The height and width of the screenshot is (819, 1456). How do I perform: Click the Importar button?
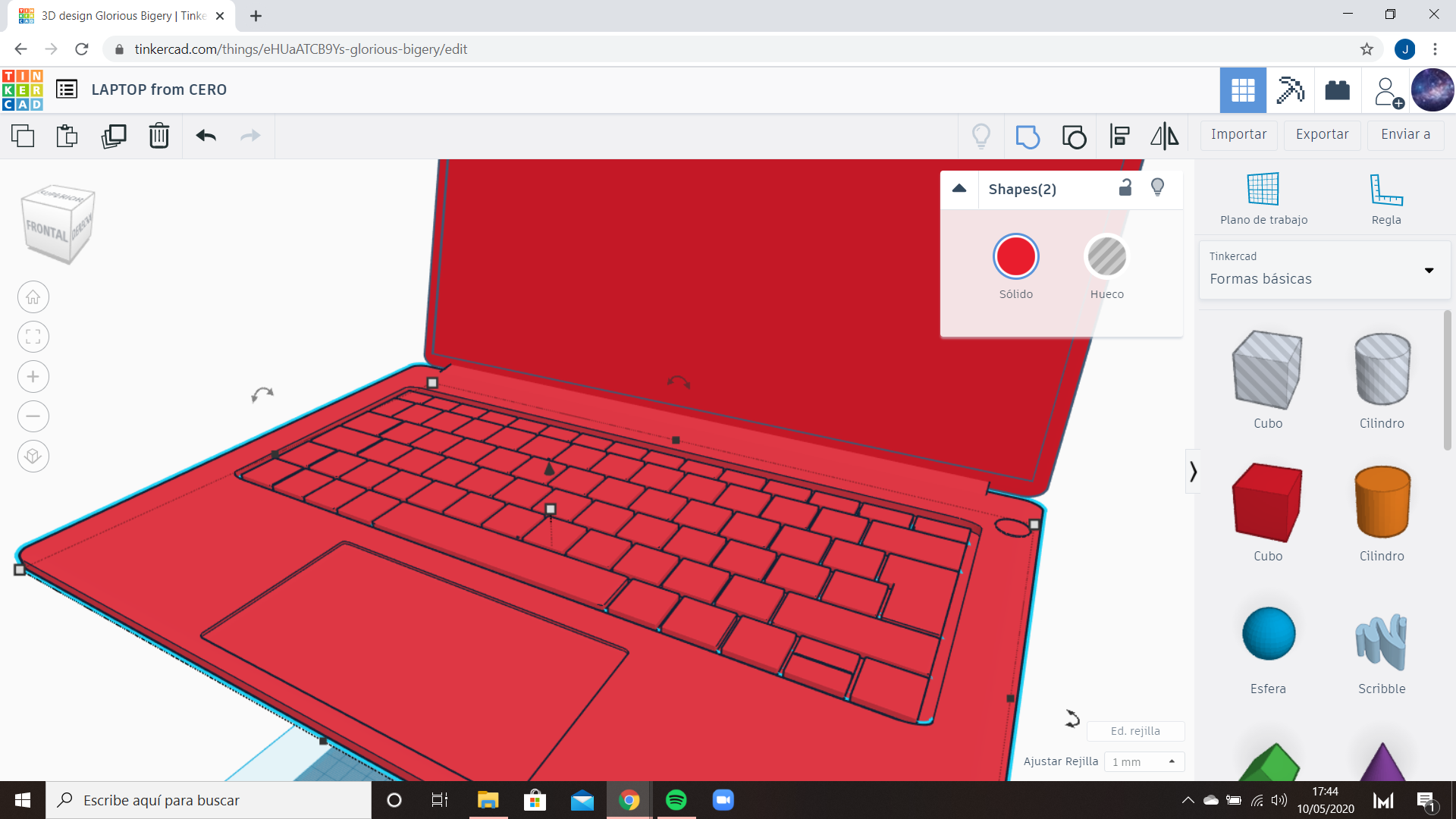click(1238, 134)
